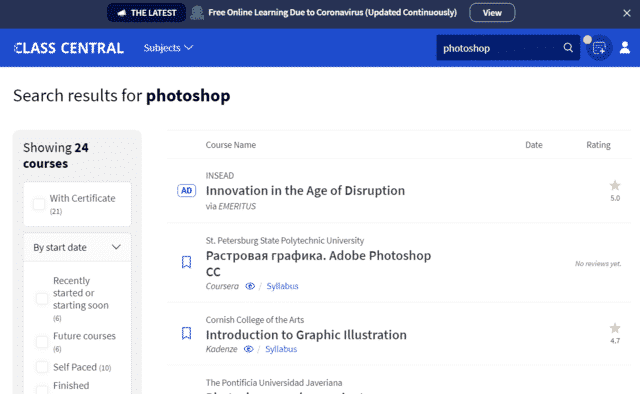Viewport: 640px width, 394px height.
Task: Click the View button in banner
Action: [x=492, y=13]
